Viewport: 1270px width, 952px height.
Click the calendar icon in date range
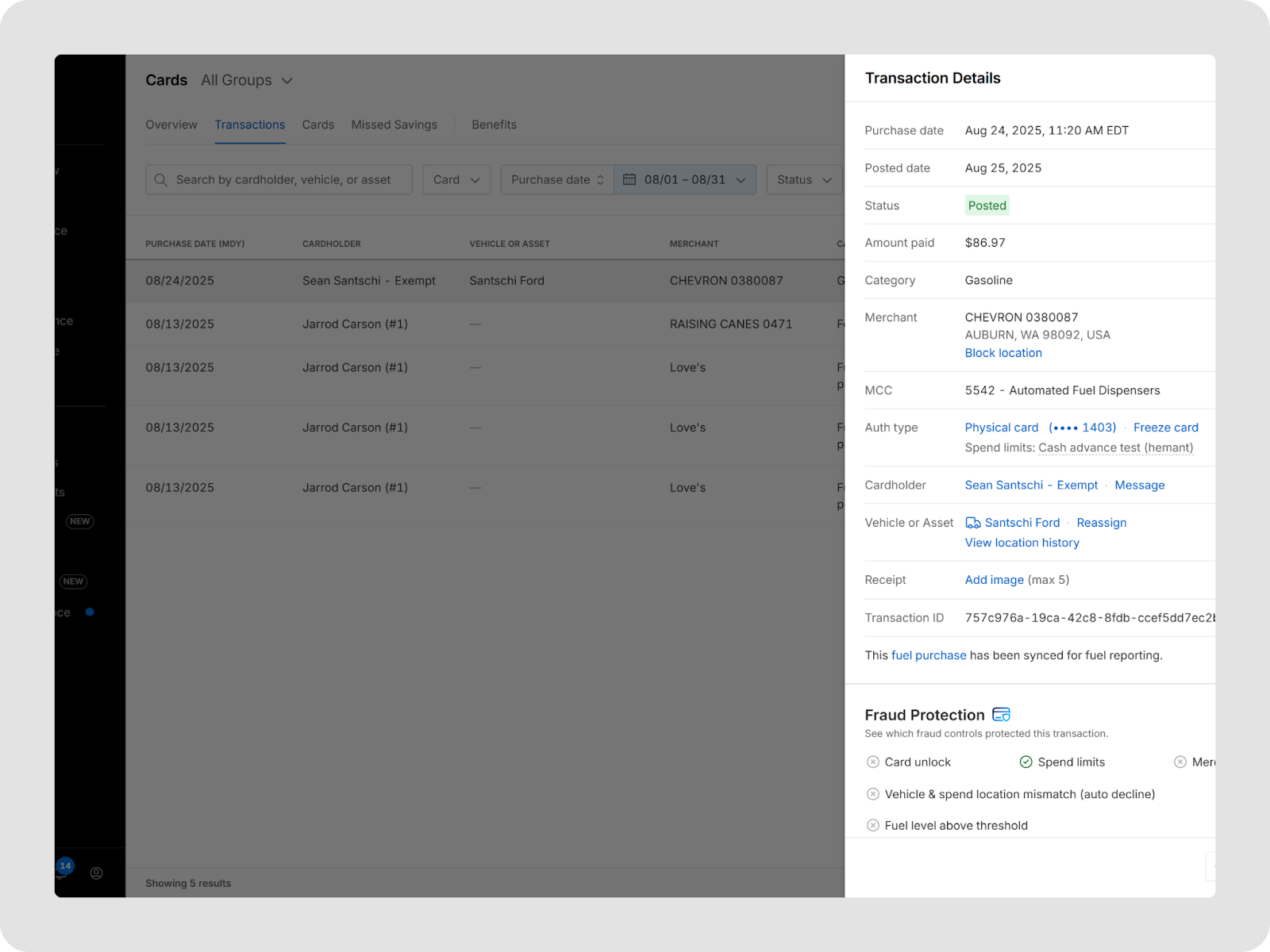[629, 180]
